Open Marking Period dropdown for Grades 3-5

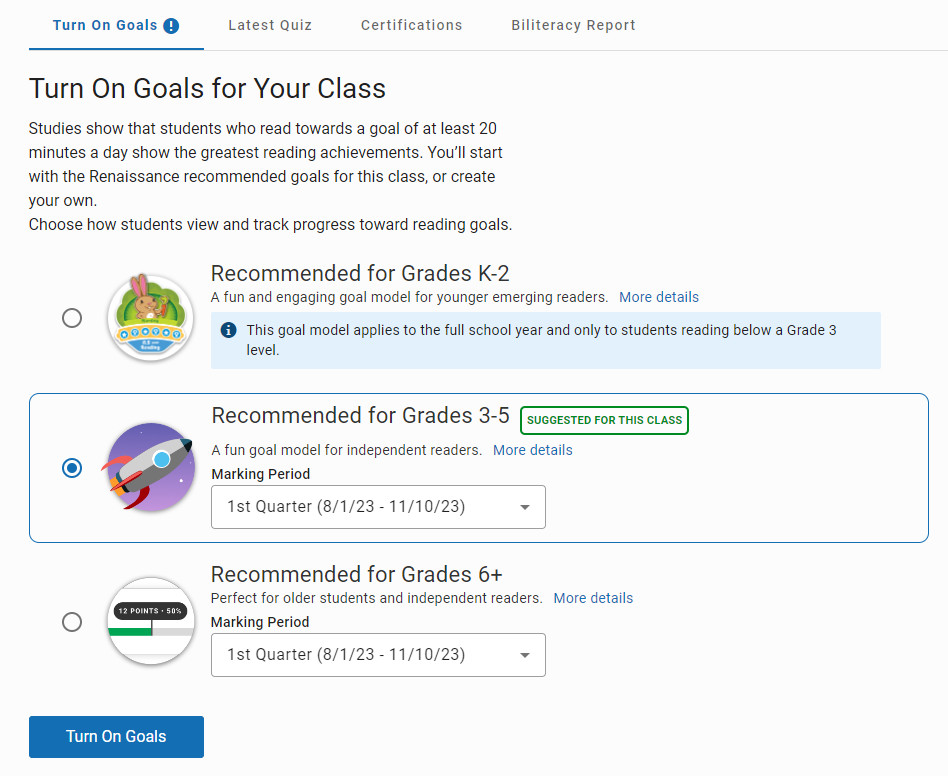[378, 507]
